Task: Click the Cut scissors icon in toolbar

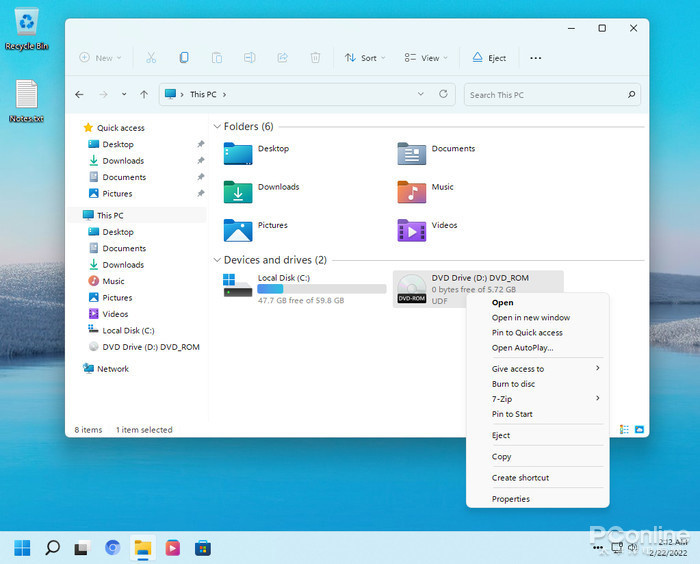Action: pyautogui.click(x=151, y=58)
